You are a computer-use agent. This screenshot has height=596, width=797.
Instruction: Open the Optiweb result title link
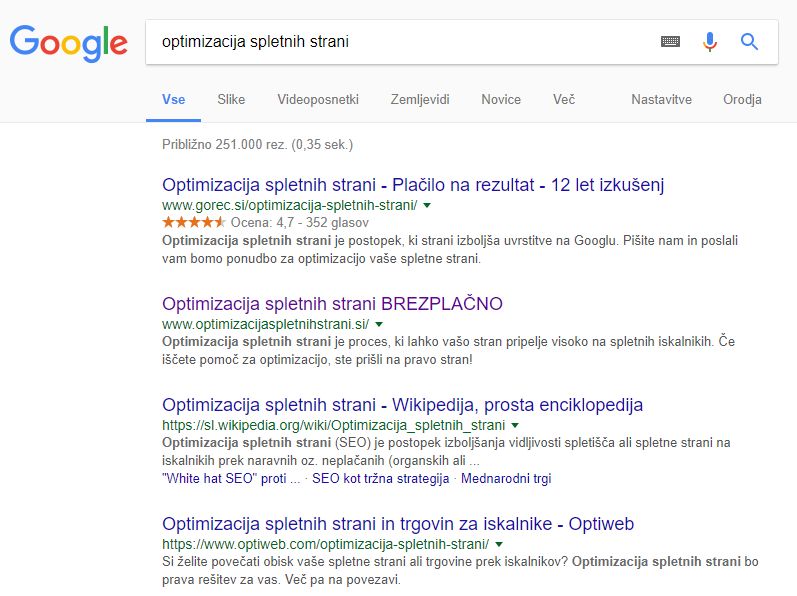click(398, 524)
